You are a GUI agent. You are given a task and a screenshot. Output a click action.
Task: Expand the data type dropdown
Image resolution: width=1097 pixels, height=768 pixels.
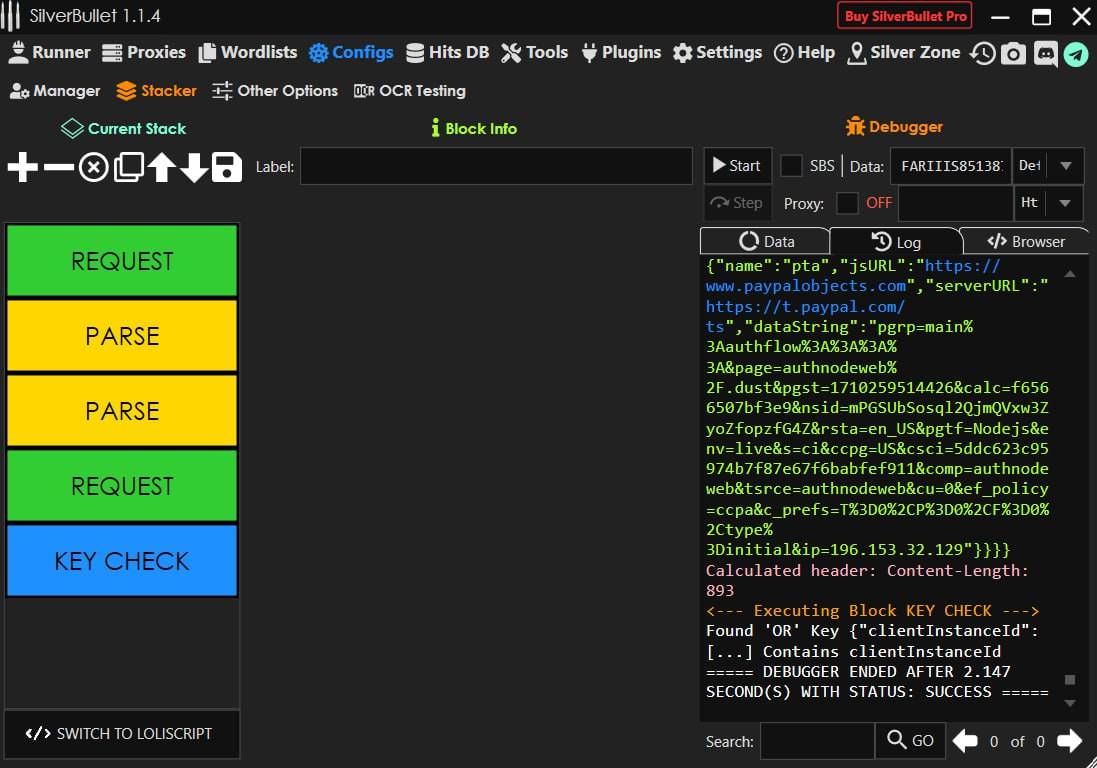coord(1065,166)
